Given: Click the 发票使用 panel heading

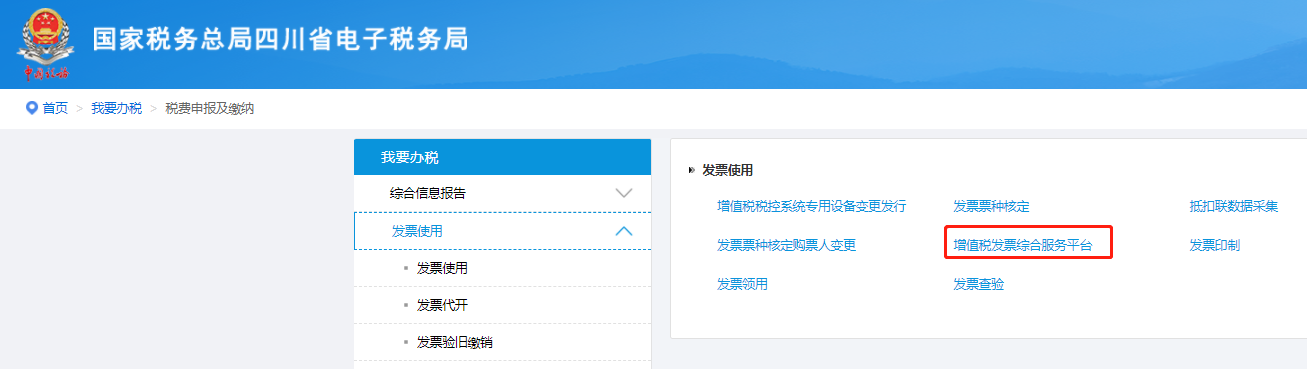Looking at the screenshot, I should click(728, 170).
